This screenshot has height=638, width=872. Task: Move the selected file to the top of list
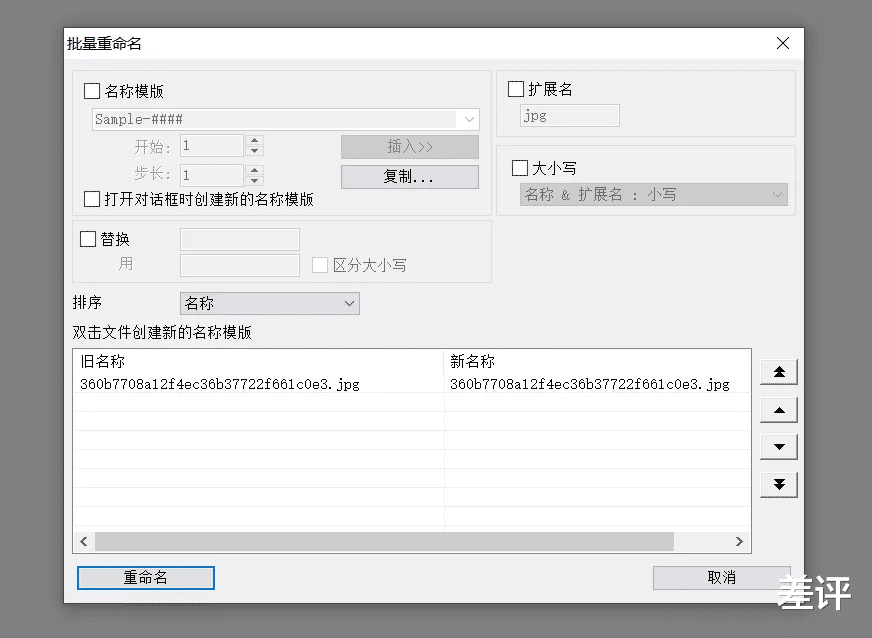[778, 371]
